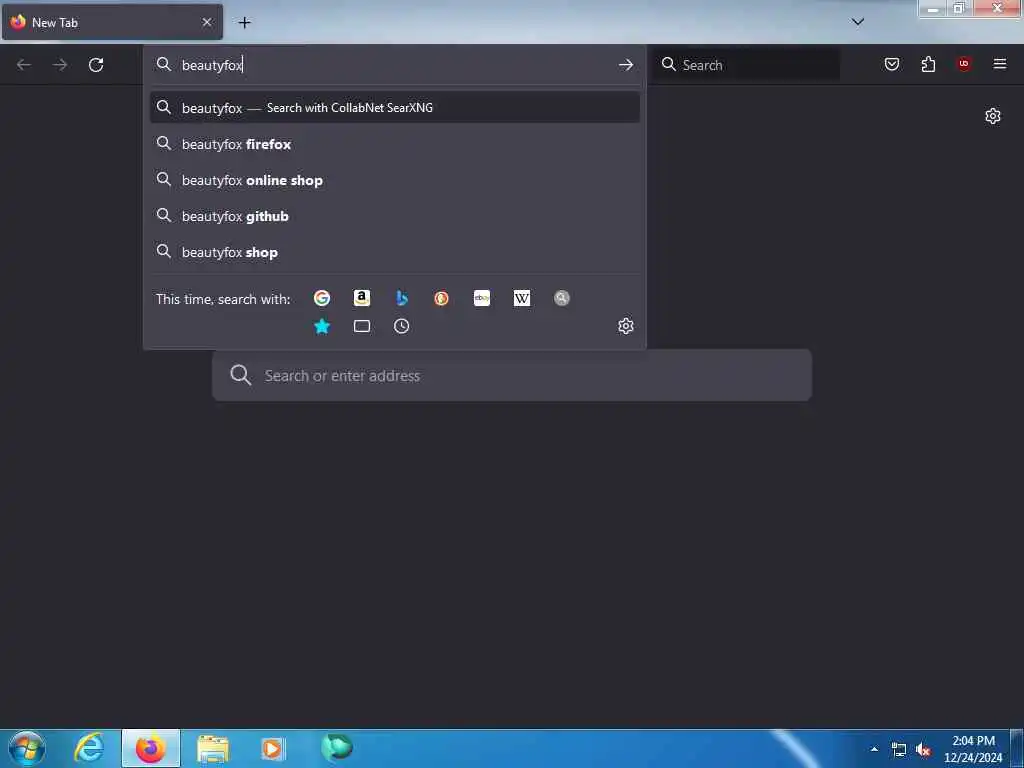
Task: Open the green globe taskbar app
Action: 337,747
